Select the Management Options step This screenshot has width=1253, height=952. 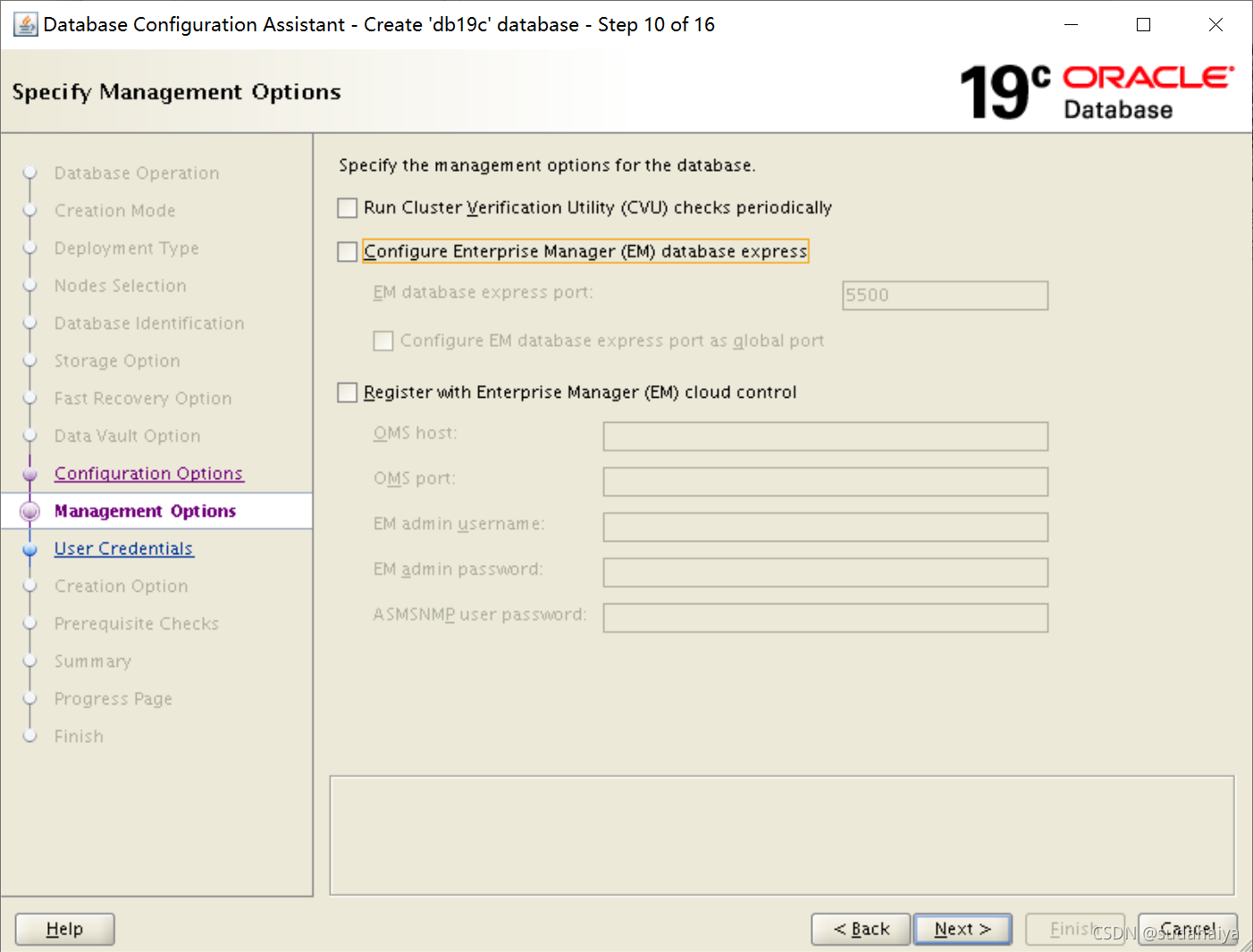(x=145, y=511)
